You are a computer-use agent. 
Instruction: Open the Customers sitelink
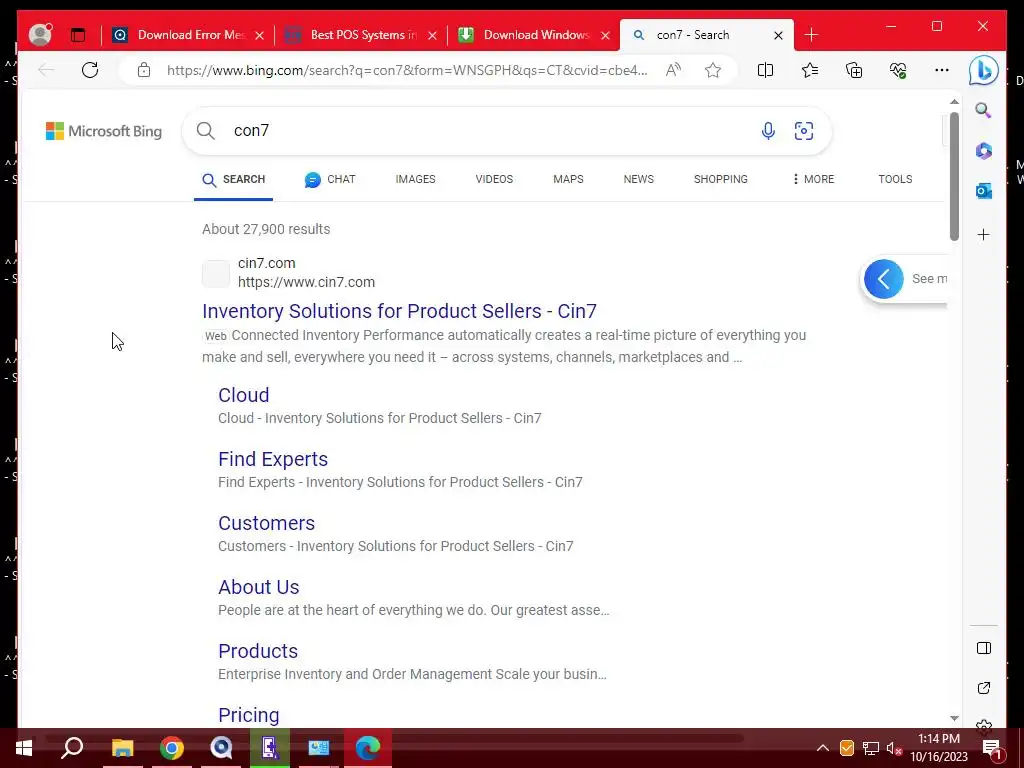pyautogui.click(x=266, y=523)
